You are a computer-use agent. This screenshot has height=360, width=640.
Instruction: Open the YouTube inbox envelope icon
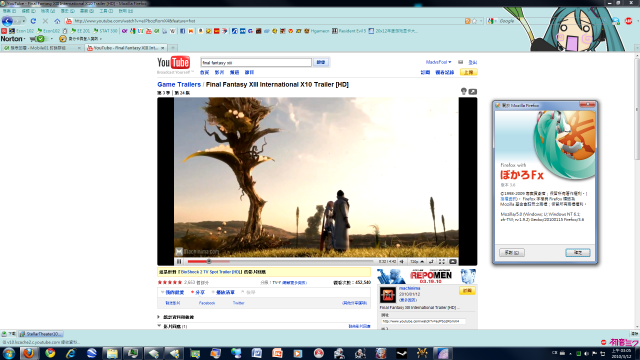[460, 62]
